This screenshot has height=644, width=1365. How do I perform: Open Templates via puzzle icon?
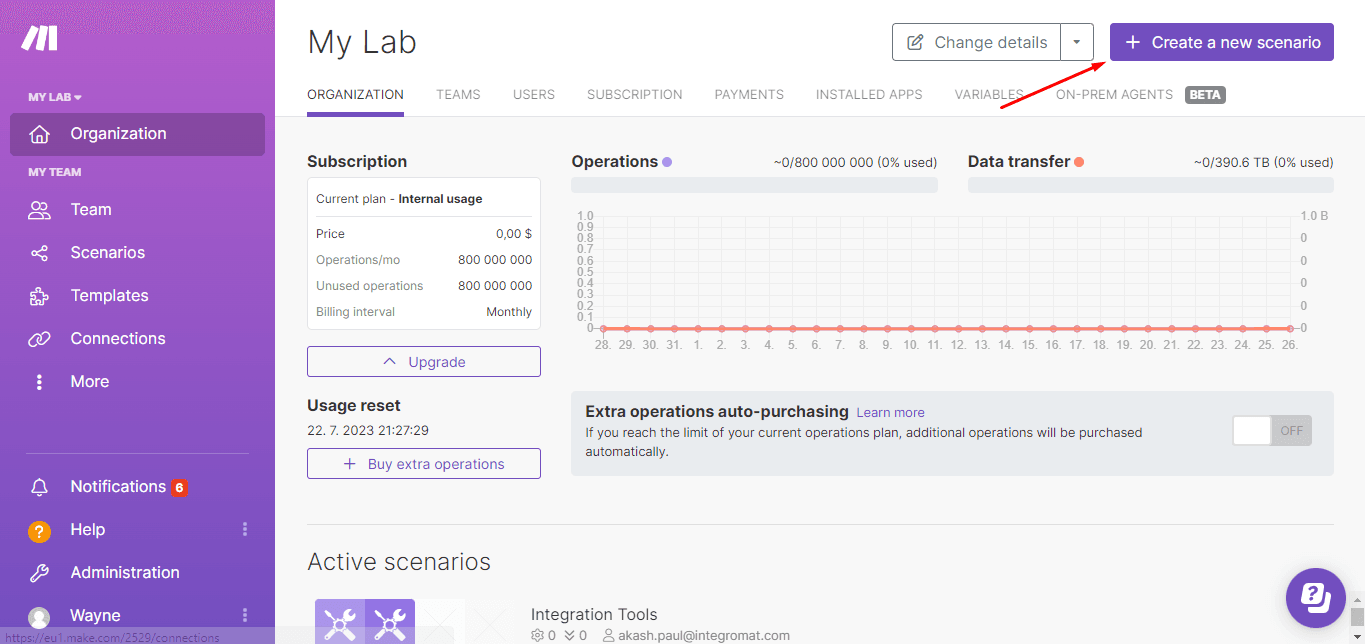40,296
